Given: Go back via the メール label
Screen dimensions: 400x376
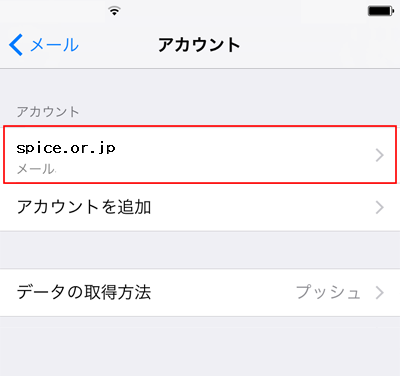Looking at the screenshot, I should [x=55, y=45].
